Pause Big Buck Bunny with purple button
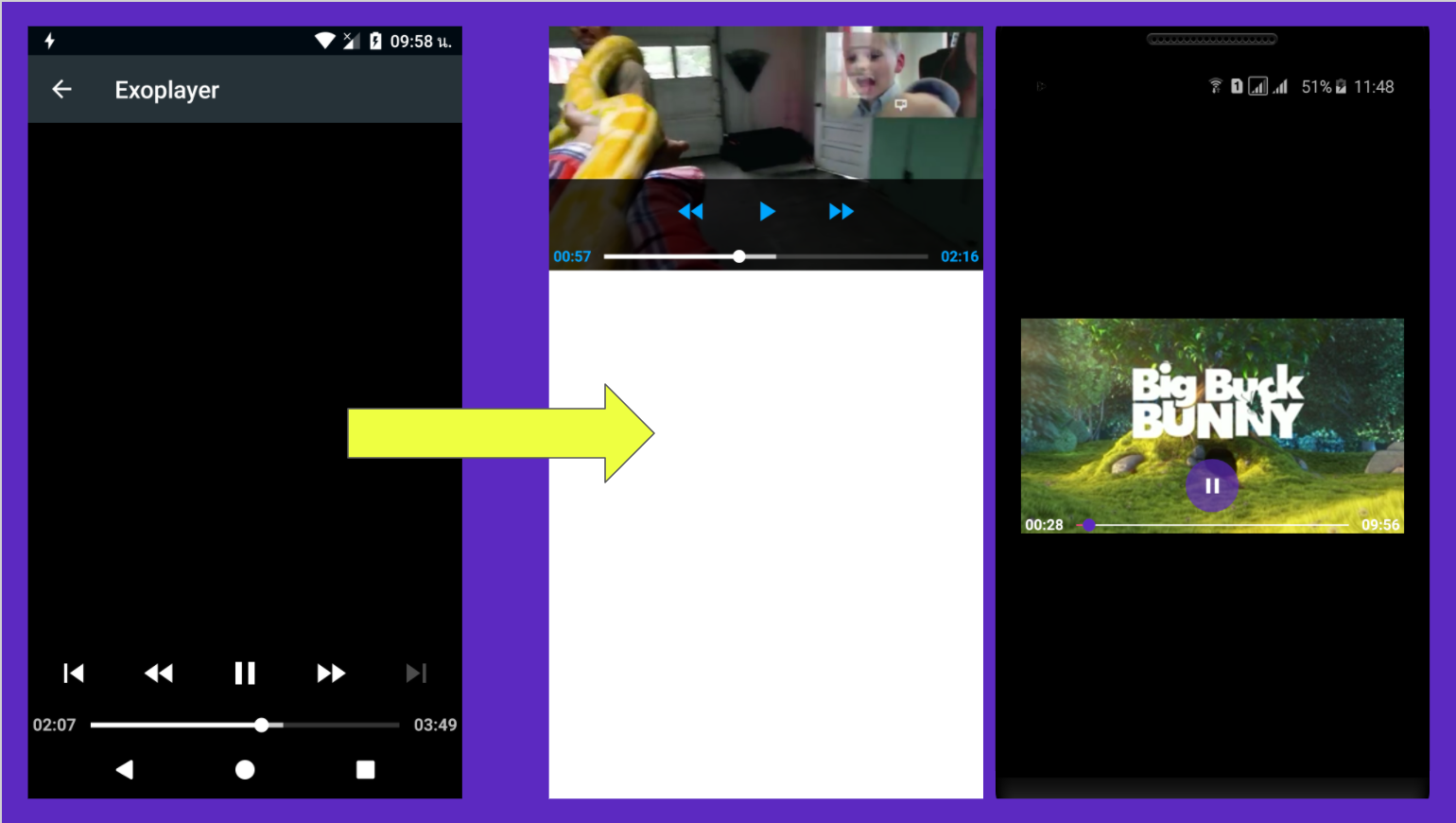Image resolution: width=1456 pixels, height=823 pixels. click(1212, 485)
